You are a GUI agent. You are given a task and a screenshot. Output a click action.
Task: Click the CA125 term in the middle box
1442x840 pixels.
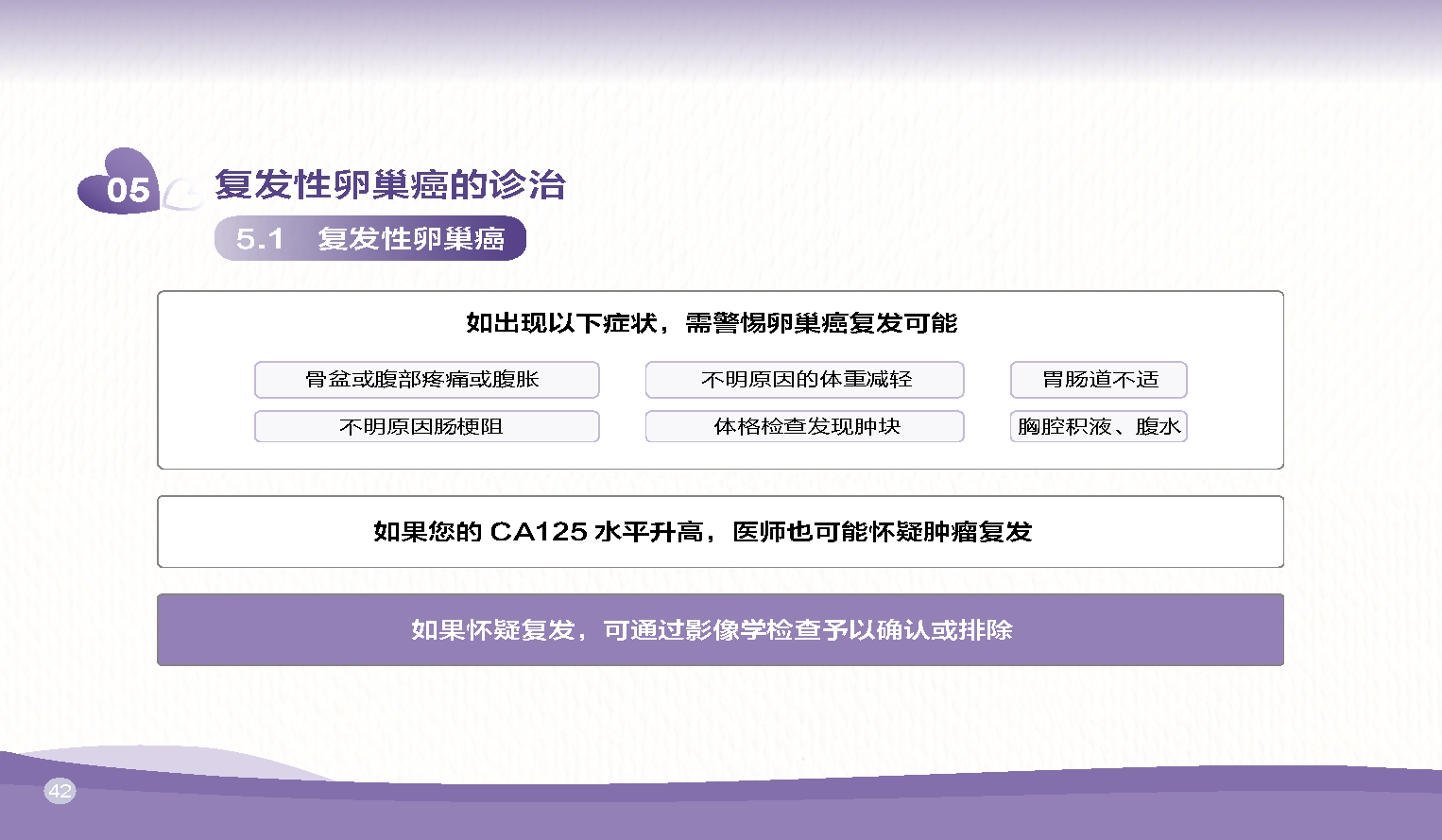point(539,532)
